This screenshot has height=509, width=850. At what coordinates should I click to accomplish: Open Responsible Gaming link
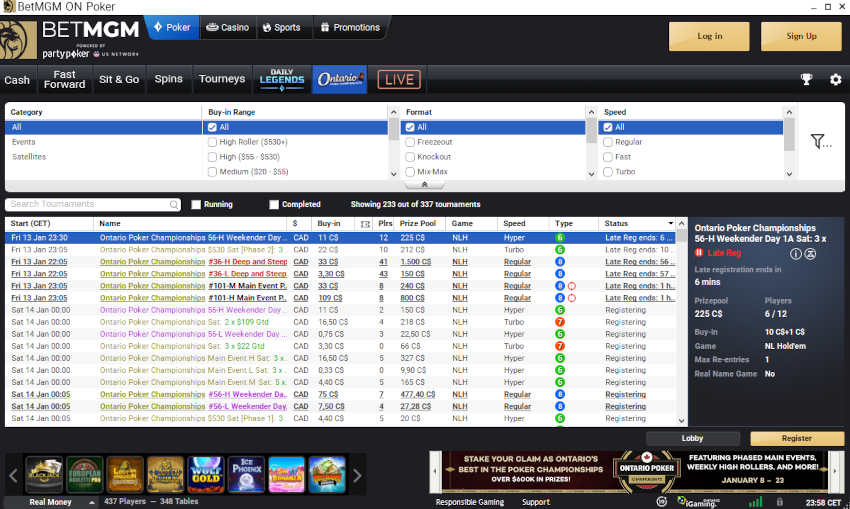click(x=469, y=502)
